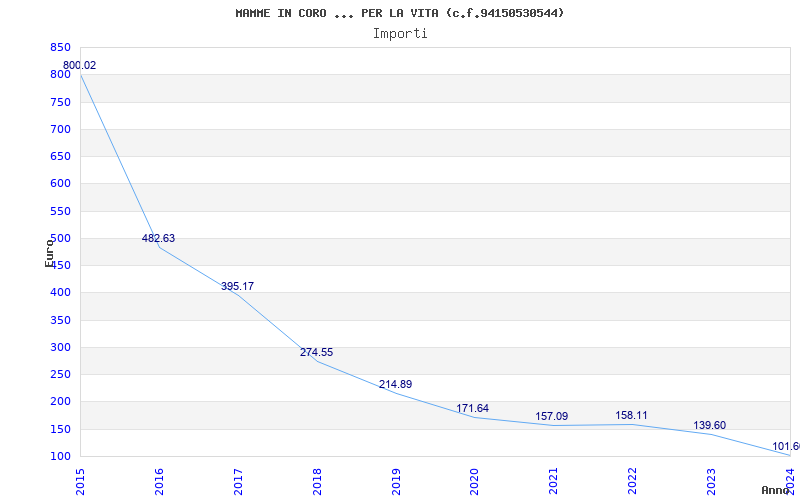This screenshot has width=800, height=500.
Task: Select the 482.63 data label
Action: coord(158,238)
